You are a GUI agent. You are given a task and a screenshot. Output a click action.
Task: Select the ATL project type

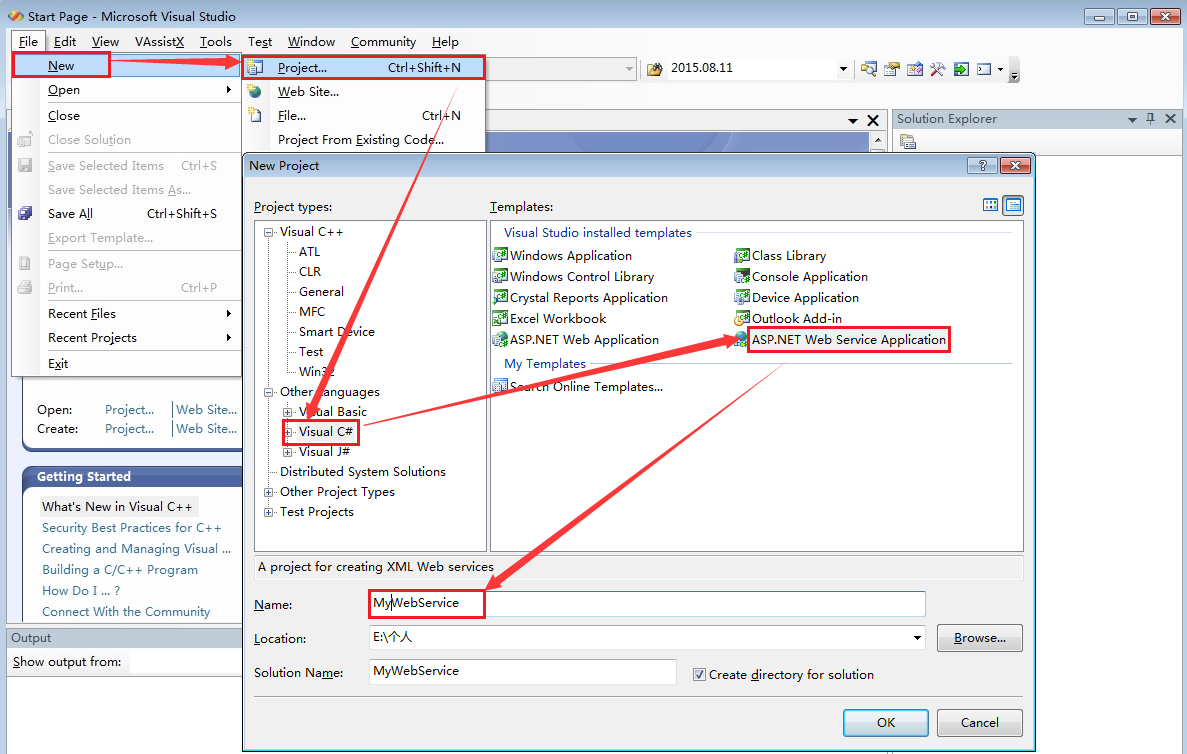(309, 252)
